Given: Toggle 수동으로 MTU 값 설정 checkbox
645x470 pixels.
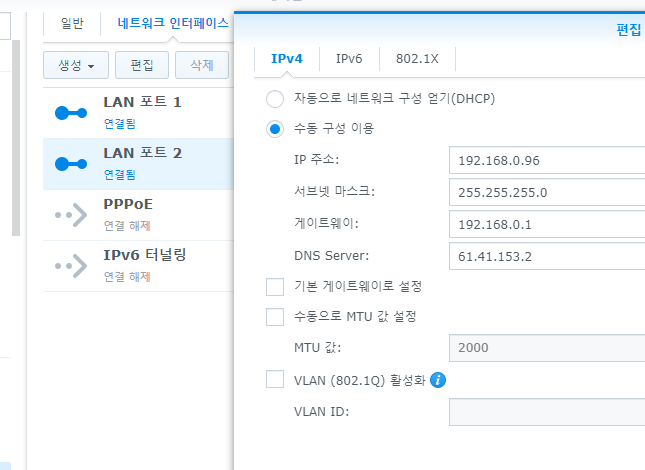Looking at the screenshot, I should point(275,317).
